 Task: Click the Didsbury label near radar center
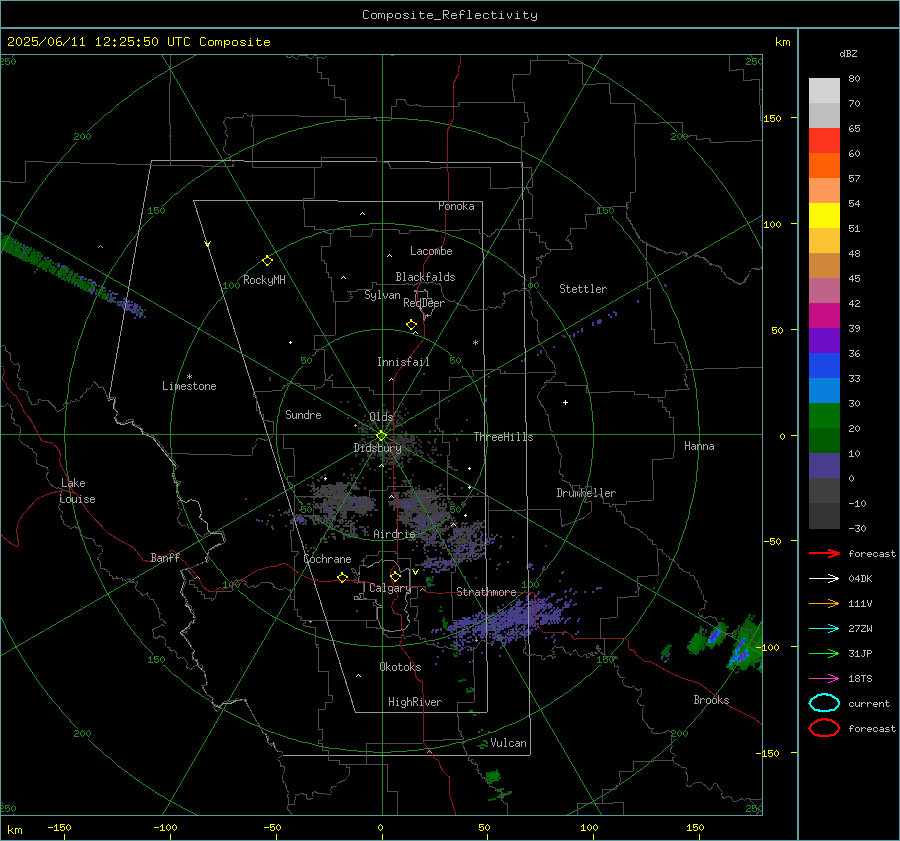377,448
